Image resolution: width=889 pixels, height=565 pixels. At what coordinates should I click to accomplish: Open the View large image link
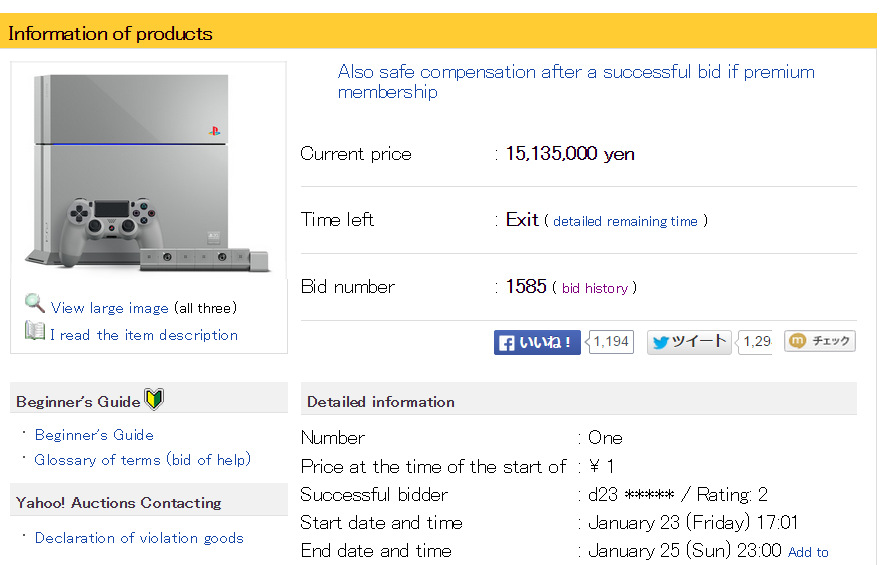(109, 308)
